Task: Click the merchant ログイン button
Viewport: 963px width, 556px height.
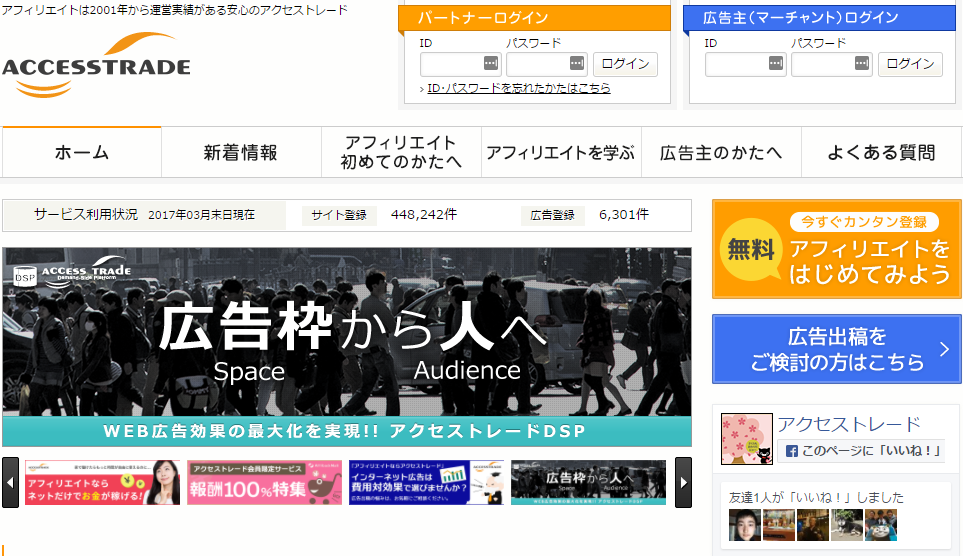Action: tap(910, 64)
